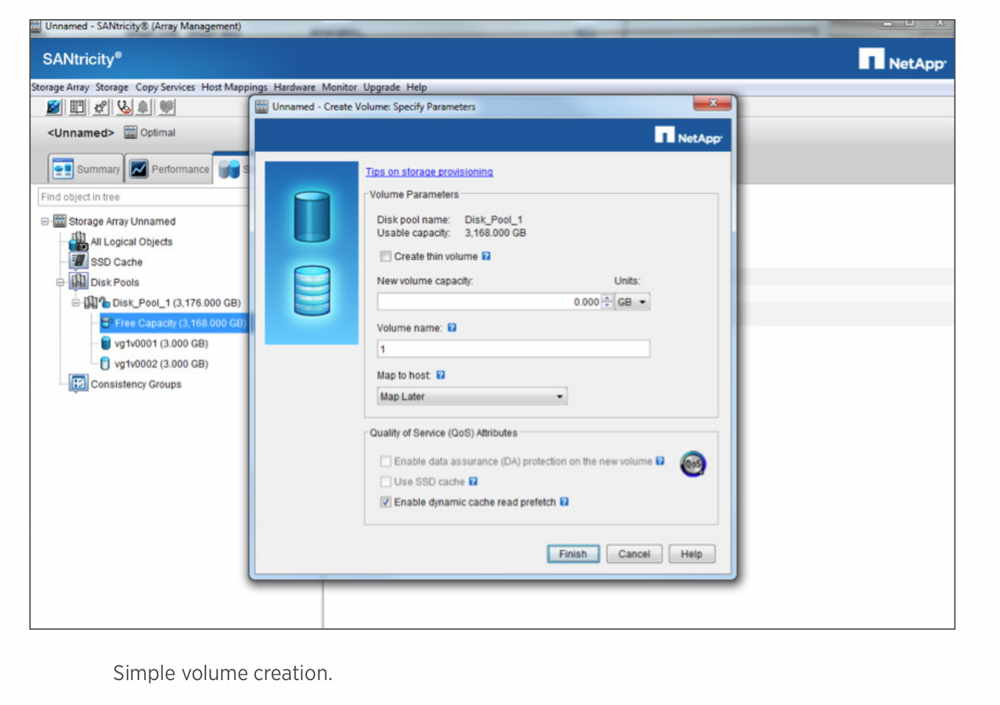Enable the Create thin volume checkbox
This screenshot has width=1000, height=705.
(385, 256)
